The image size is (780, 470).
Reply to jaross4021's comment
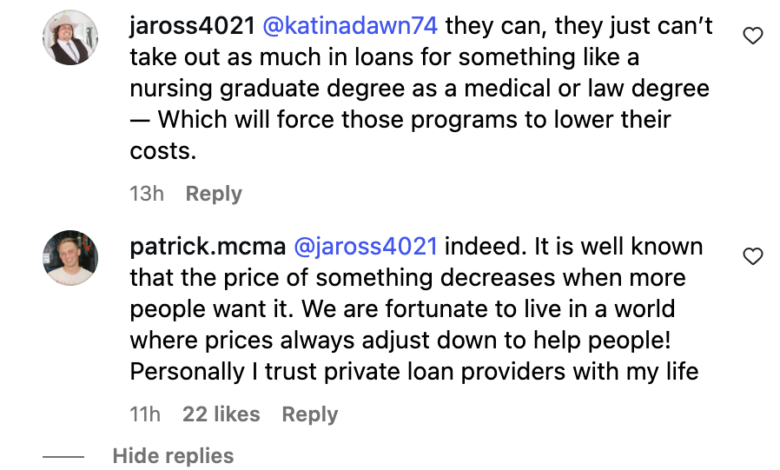214,194
